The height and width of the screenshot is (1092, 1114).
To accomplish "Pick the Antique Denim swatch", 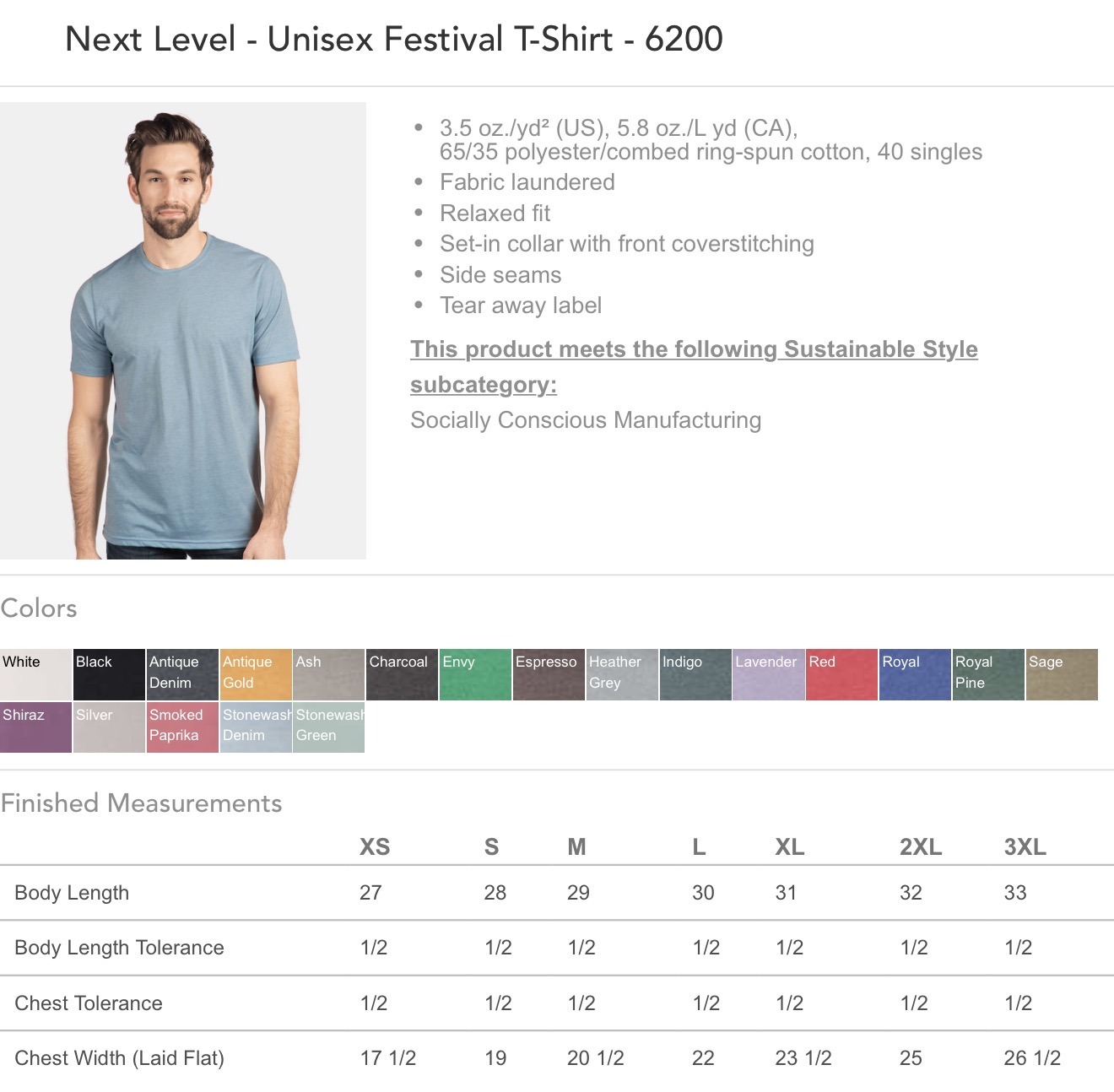I will tap(182, 674).
